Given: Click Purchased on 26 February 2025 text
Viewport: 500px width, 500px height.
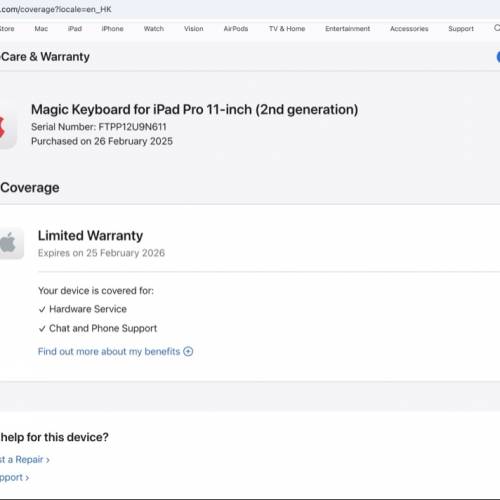Looking at the screenshot, I should [102, 141].
